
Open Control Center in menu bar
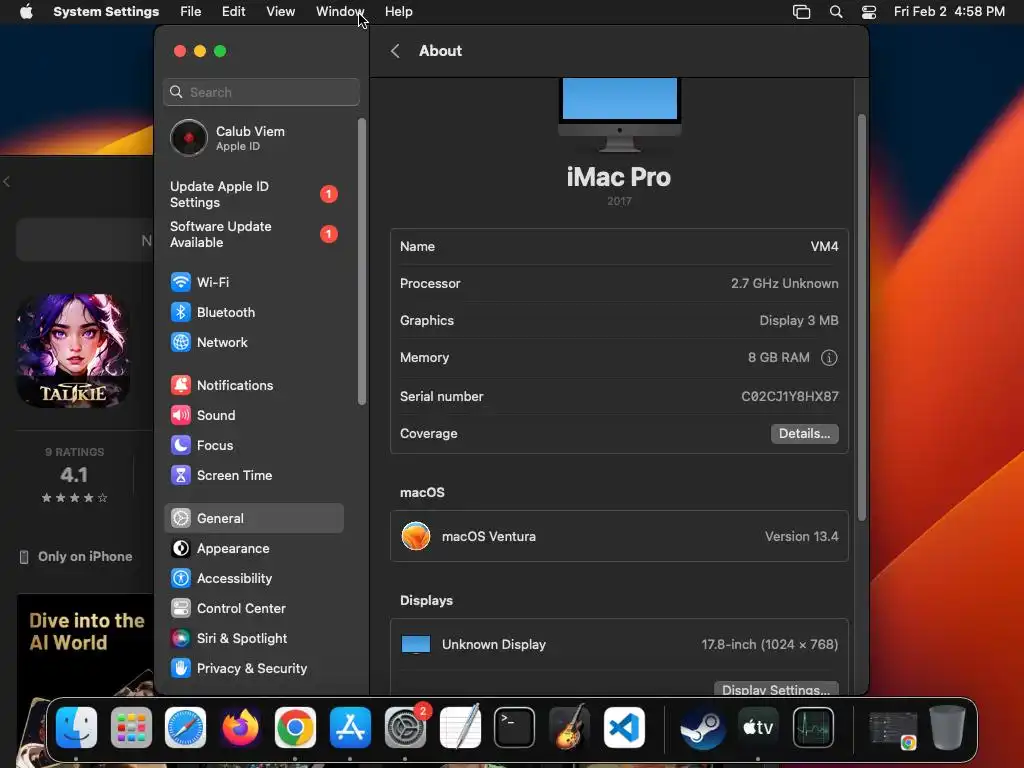coord(869,12)
